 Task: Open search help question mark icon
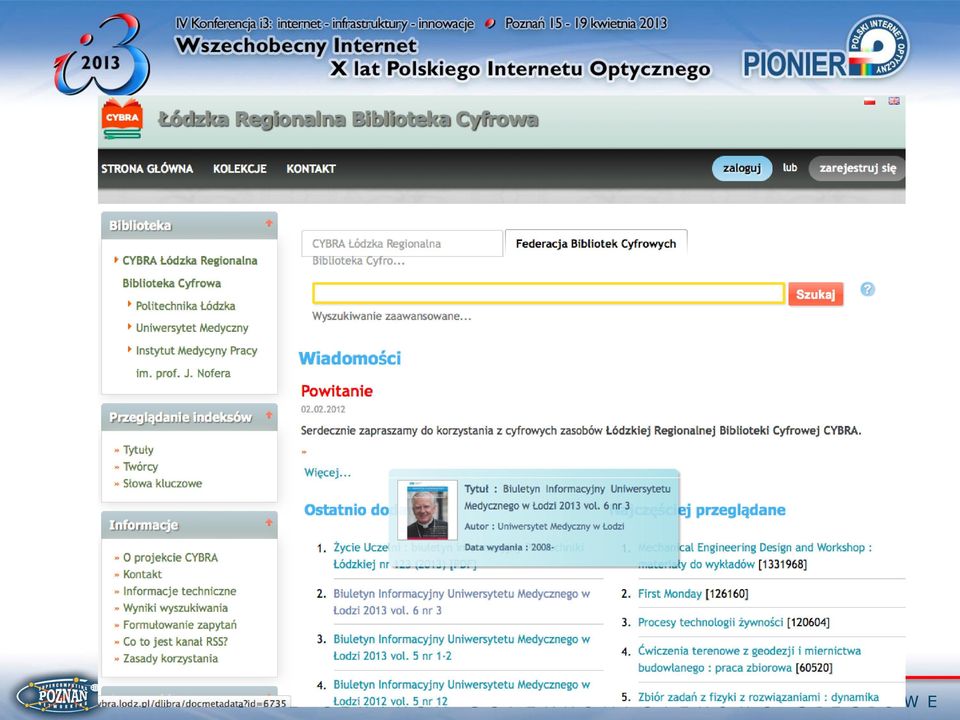click(868, 289)
